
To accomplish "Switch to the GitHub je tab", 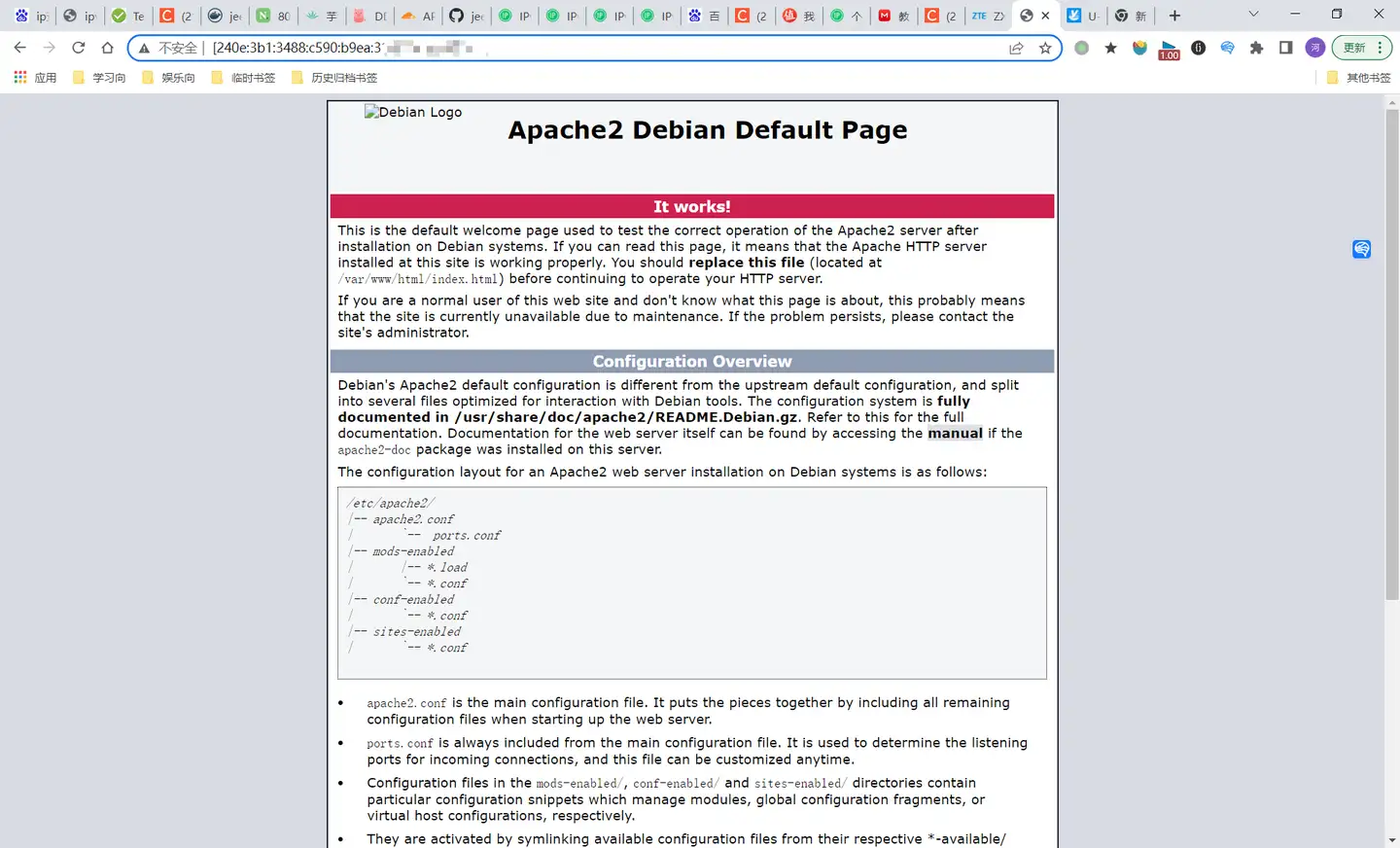I will click(x=467, y=16).
